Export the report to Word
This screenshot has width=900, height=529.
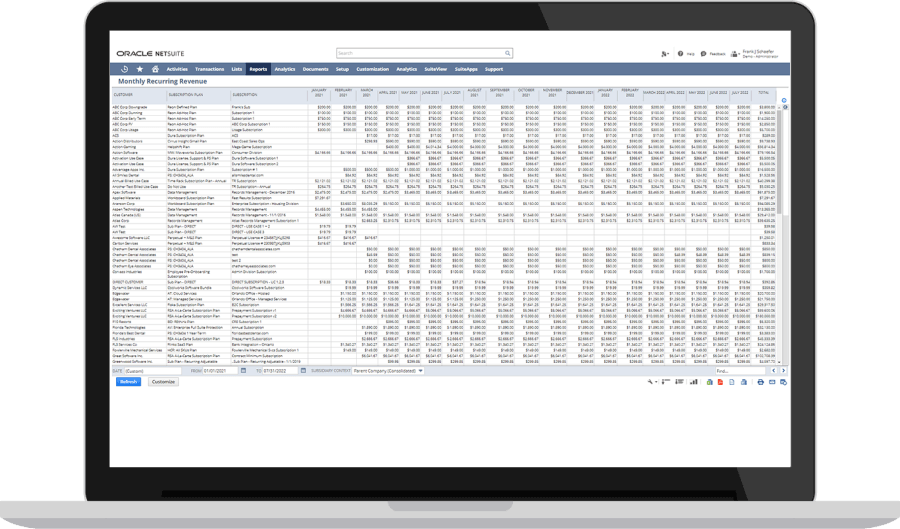[744, 382]
